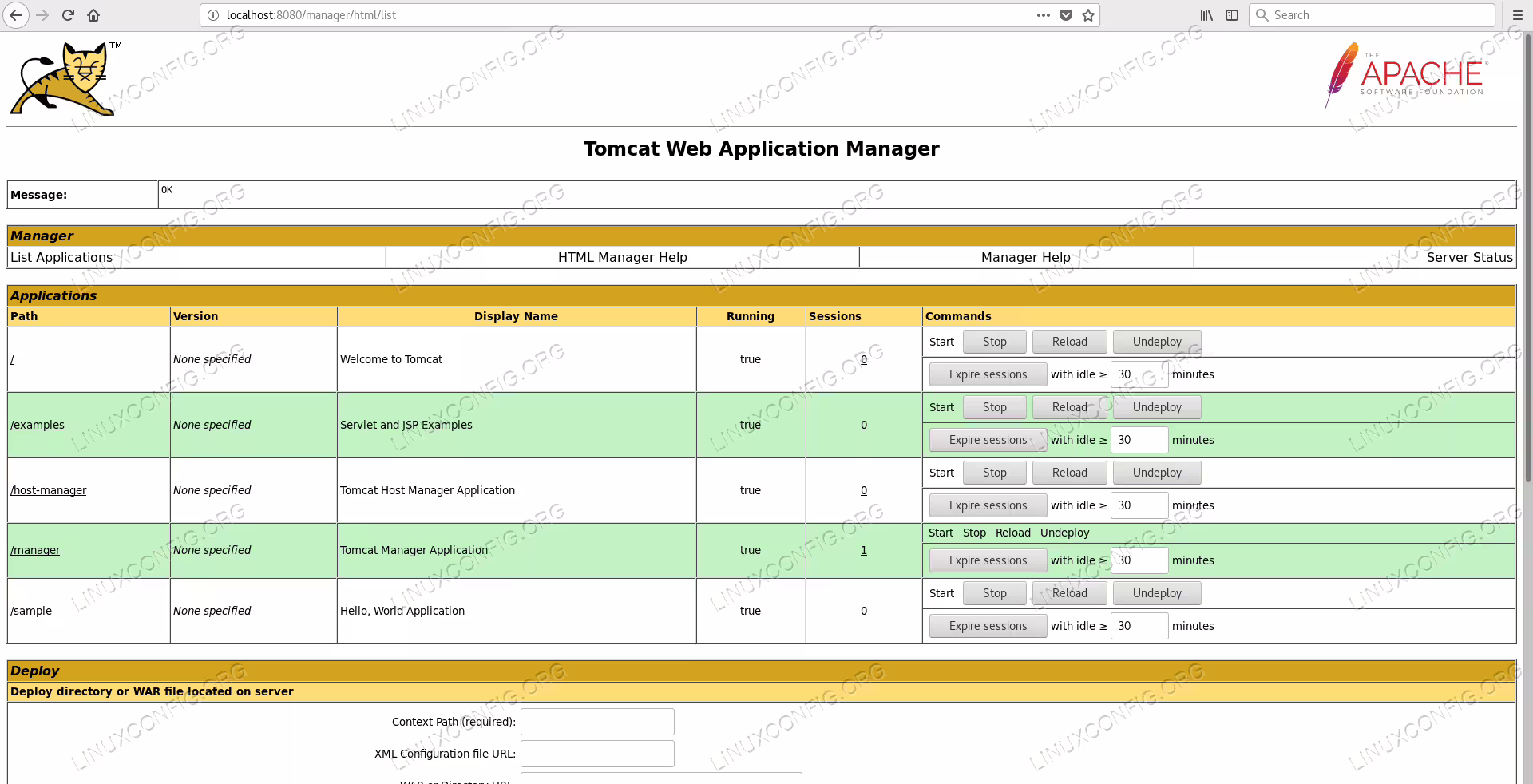Click idle minutes field for /sample
The width and height of the screenshot is (1533, 784).
pyautogui.click(x=1139, y=626)
